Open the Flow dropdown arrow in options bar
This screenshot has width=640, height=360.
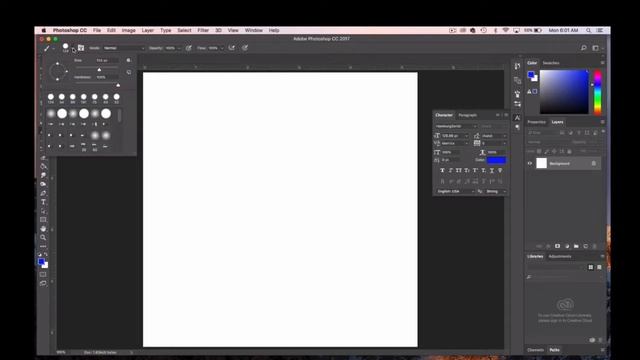(x=222, y=48)
